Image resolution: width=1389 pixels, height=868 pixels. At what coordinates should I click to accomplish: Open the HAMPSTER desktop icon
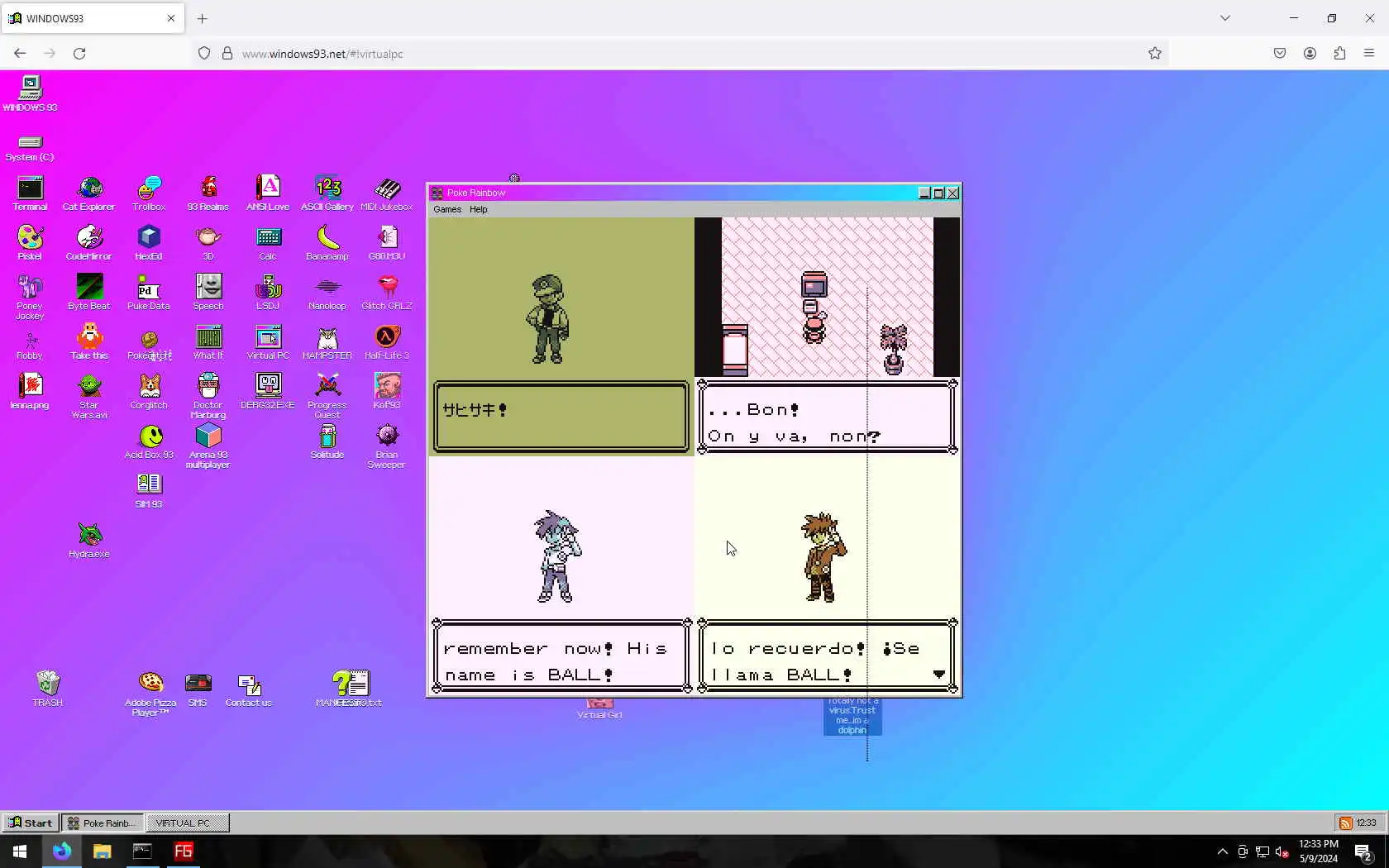(x=327, y=343)
